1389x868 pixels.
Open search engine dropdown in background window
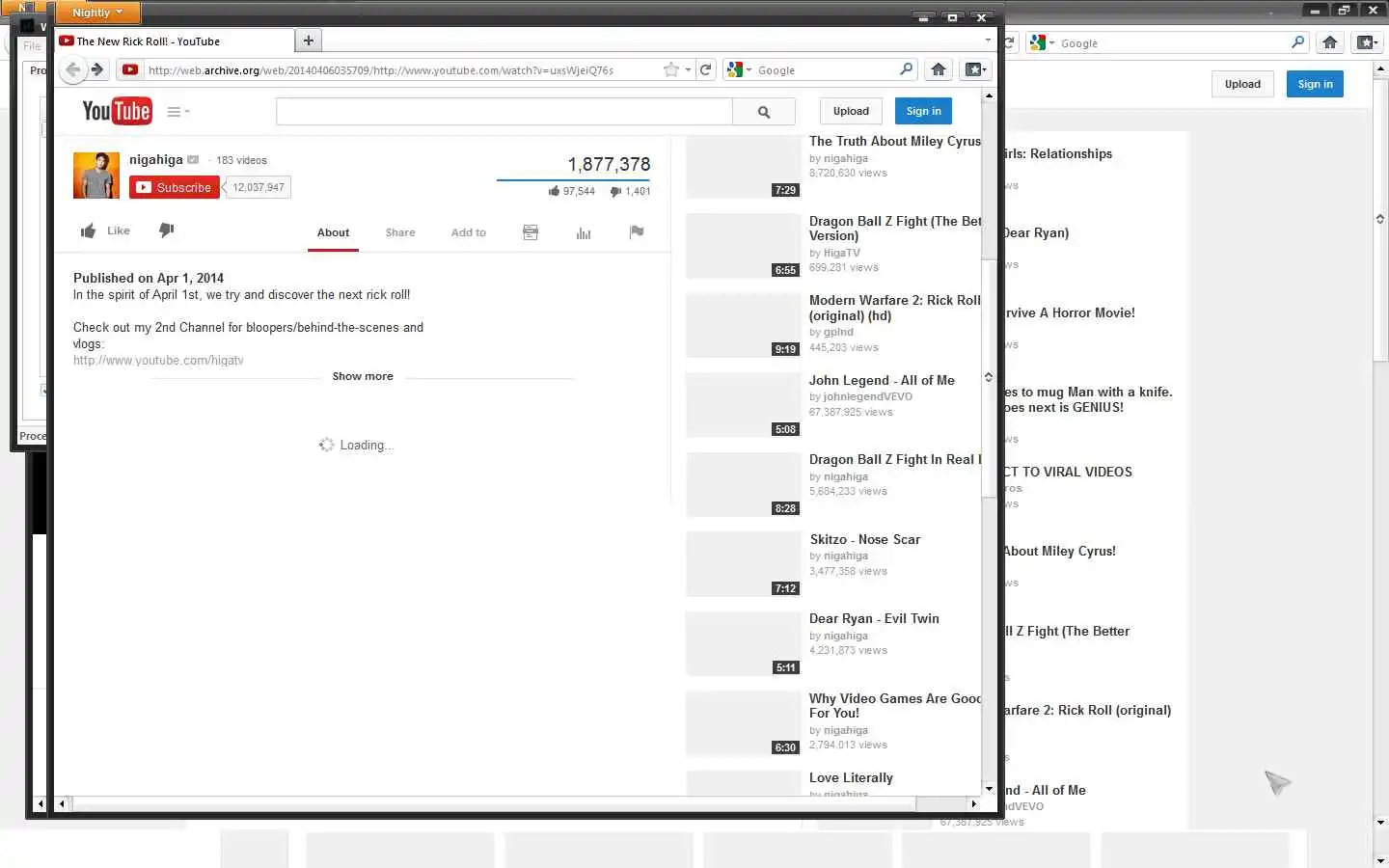pos(1052,42)
